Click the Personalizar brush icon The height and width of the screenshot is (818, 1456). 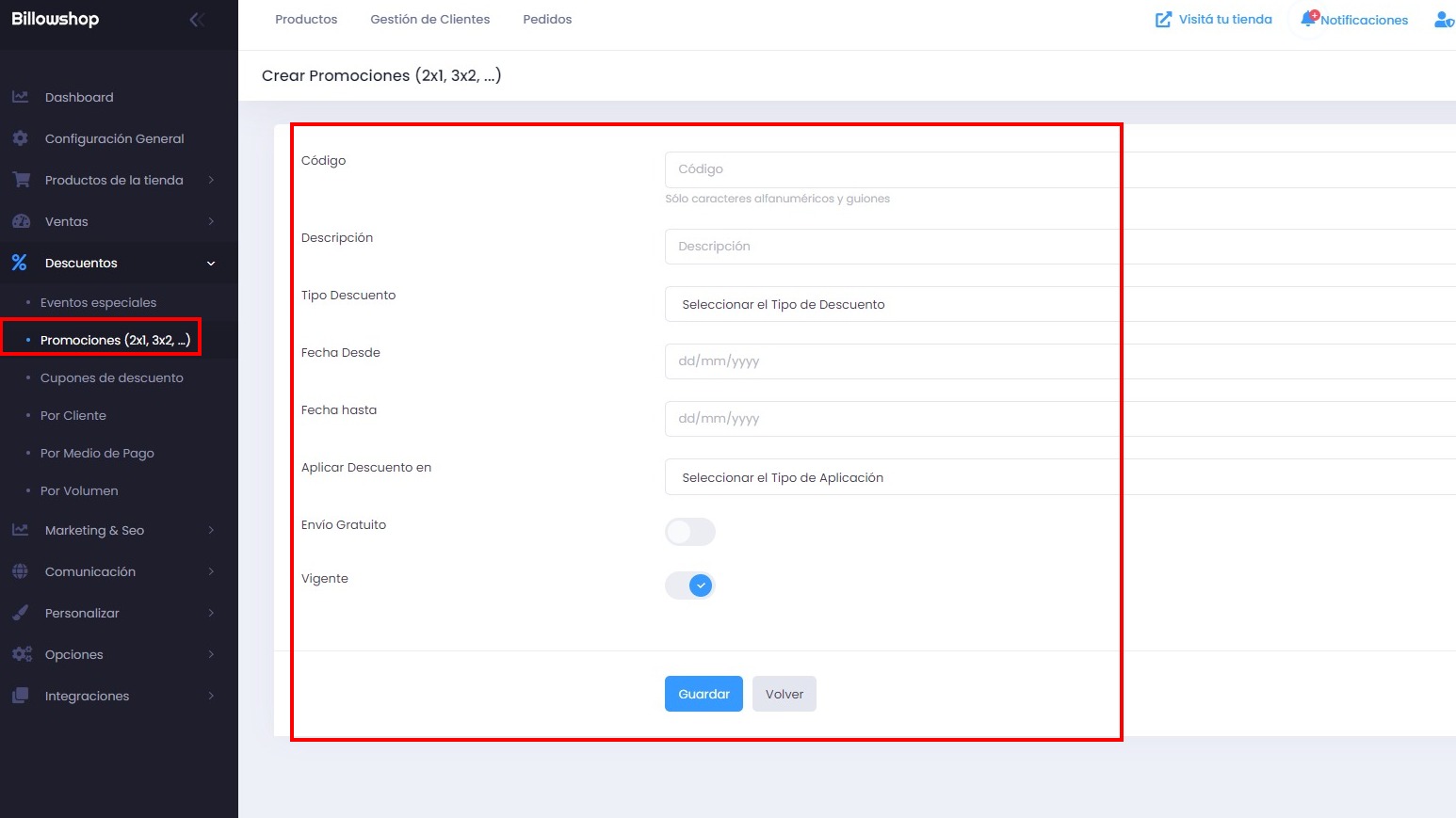click(20, 613)
